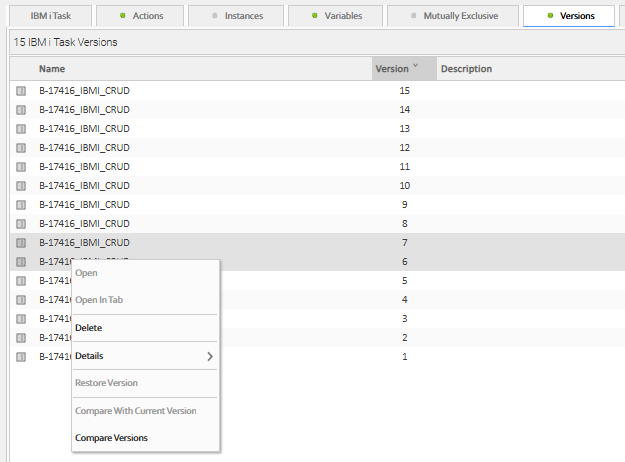Select the version 9 row name
625x462 pixels.
[84, 205]
